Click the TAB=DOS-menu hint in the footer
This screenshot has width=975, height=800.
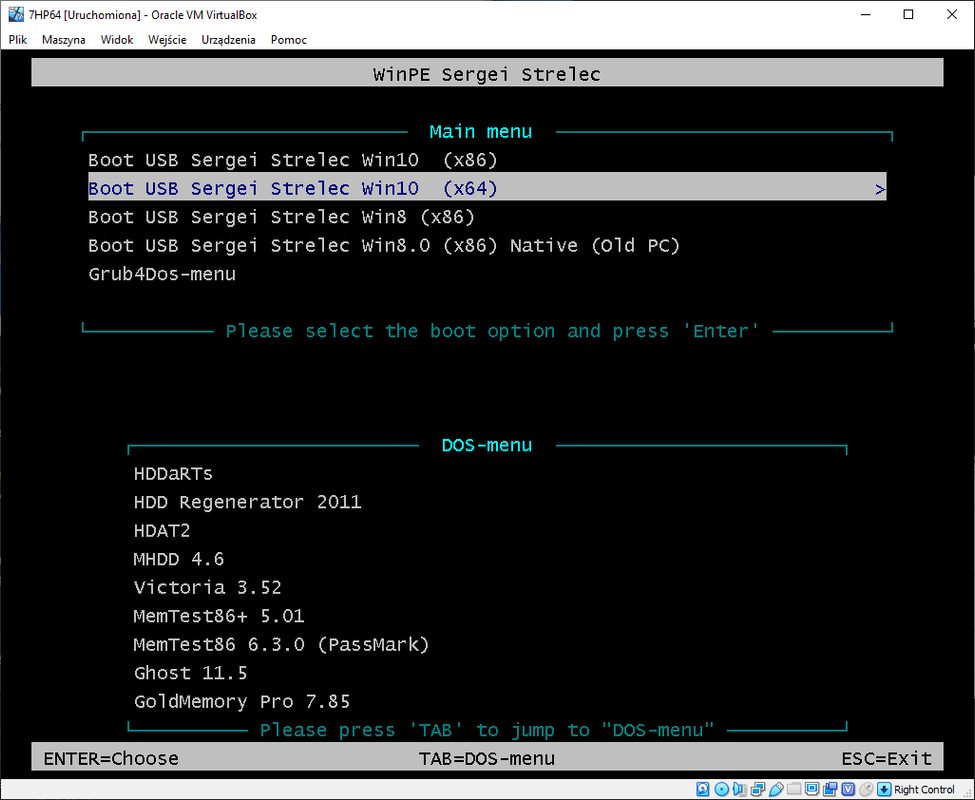point(487,759)
